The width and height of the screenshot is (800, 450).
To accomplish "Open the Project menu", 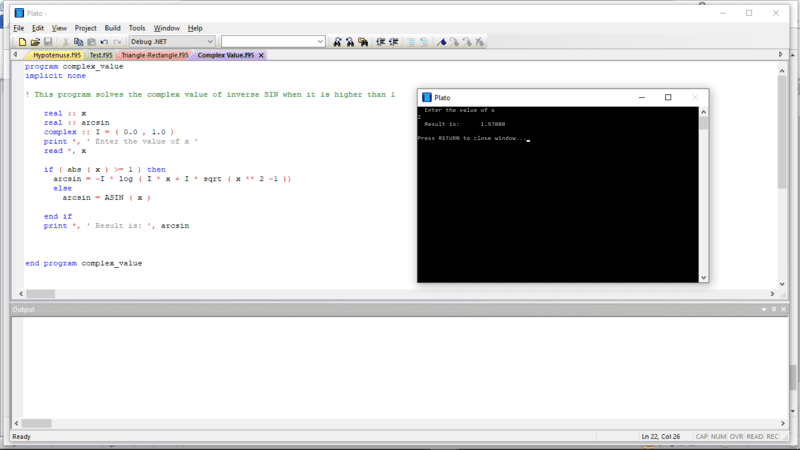I will [86, 28].
